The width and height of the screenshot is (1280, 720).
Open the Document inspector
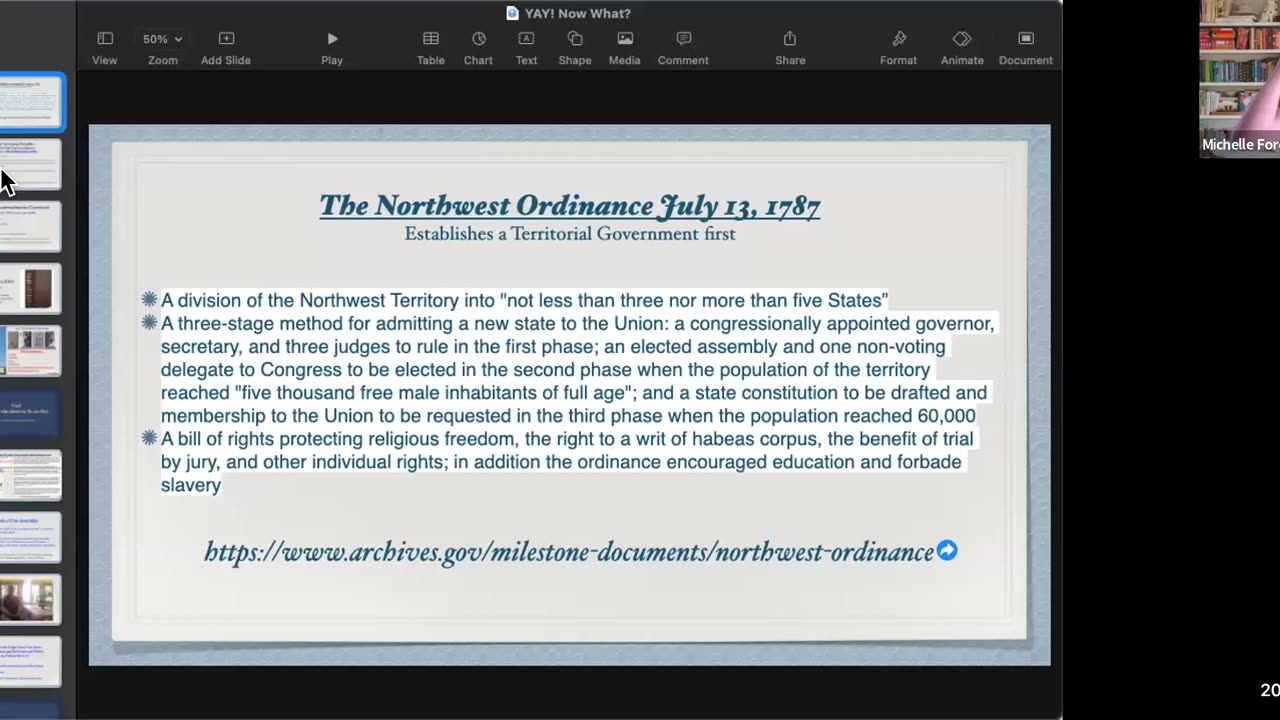pos(1025,47)
